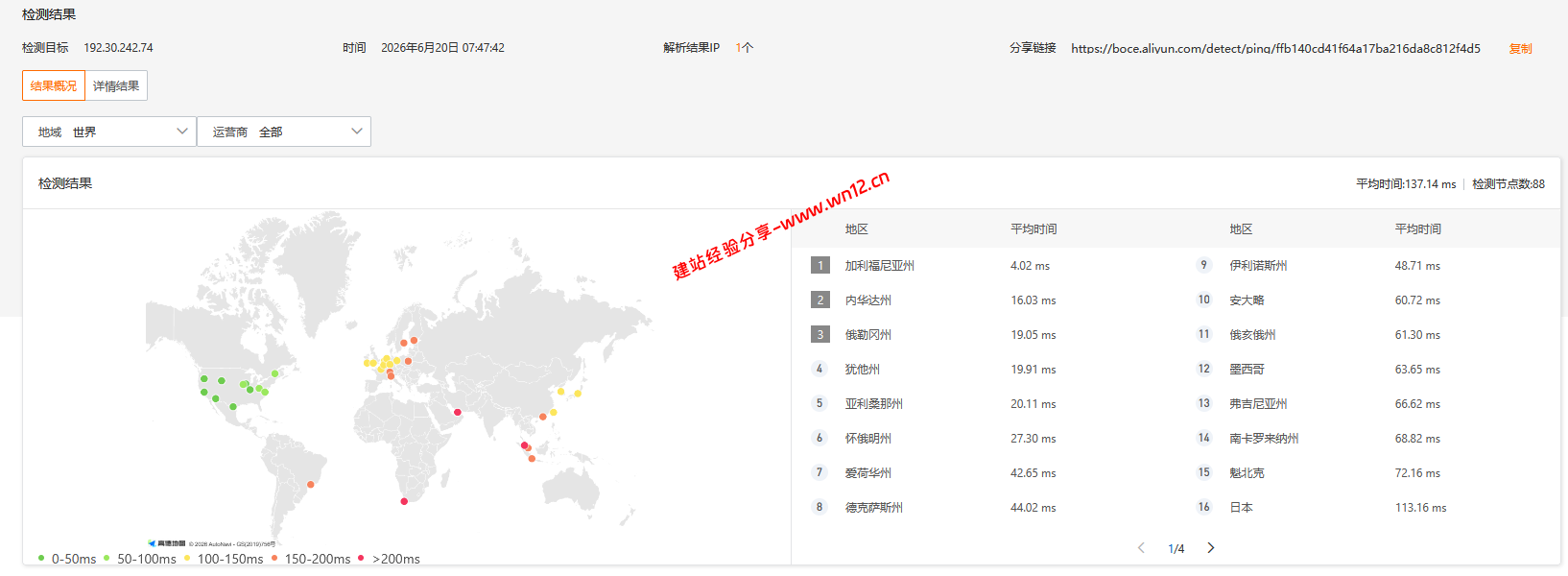1568x576 pixels.
Task: Click the 检测节点数:88 summary
Action: (1509, 184)
